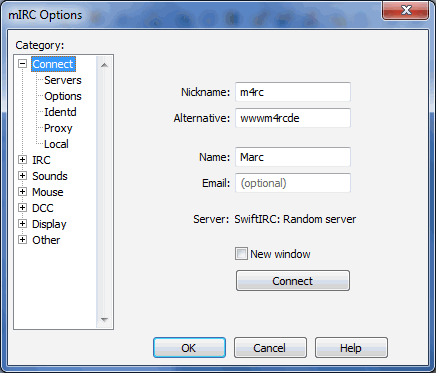Collapse the Connect category tree node
The height and width of the screenshot is (373, 436).
pyautogui.click(x=22, y=64)
